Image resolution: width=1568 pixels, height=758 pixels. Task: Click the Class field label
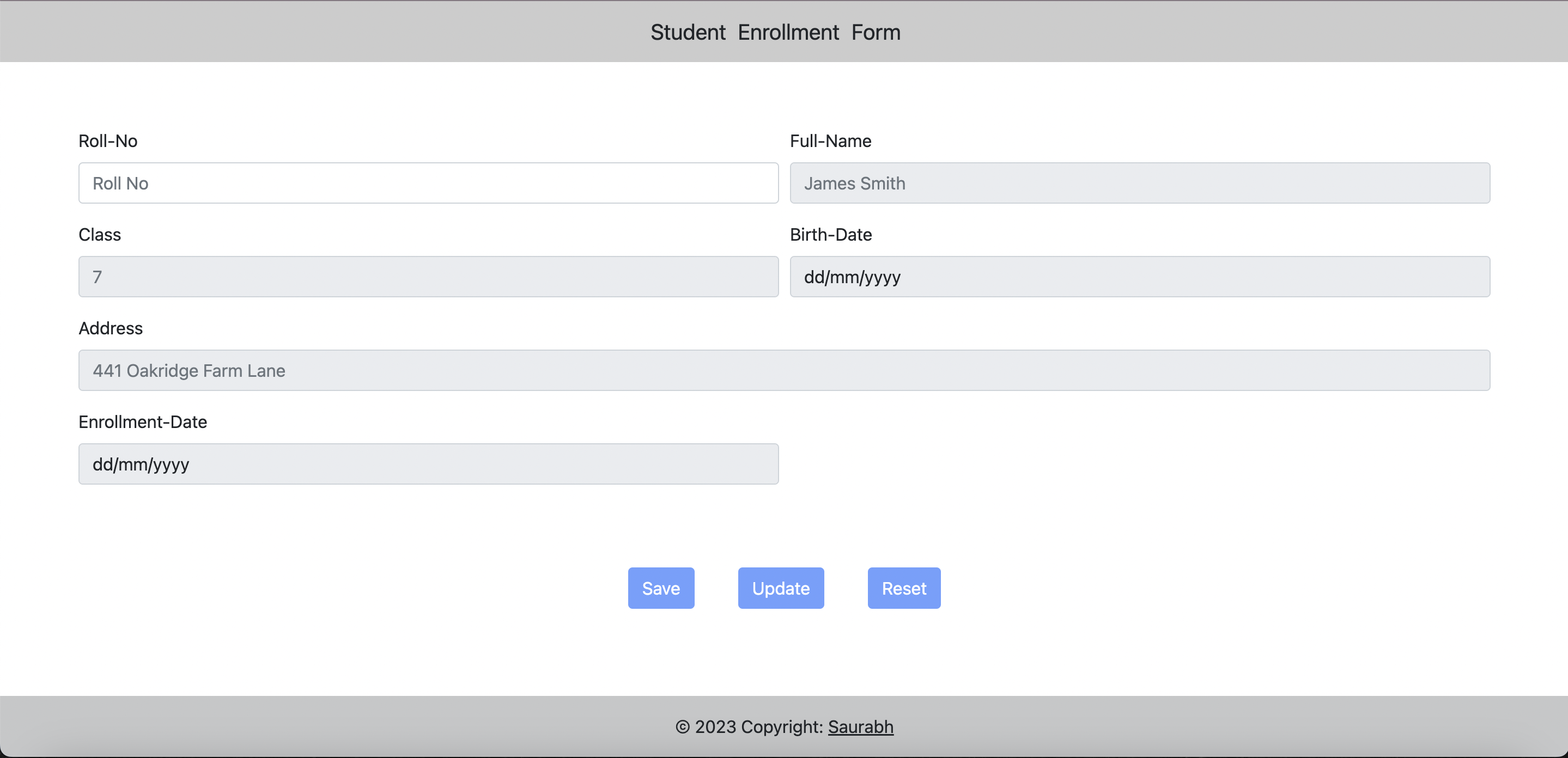tap(99, 234)
